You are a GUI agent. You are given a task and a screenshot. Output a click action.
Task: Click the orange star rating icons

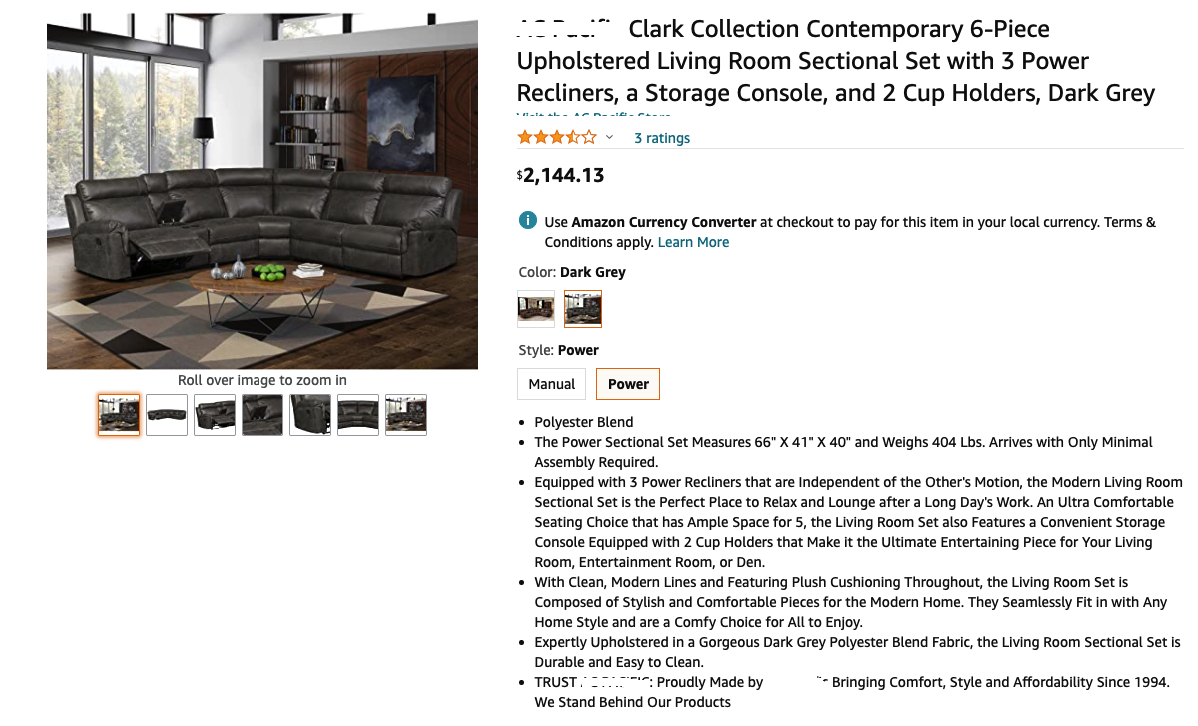point(556,137)
